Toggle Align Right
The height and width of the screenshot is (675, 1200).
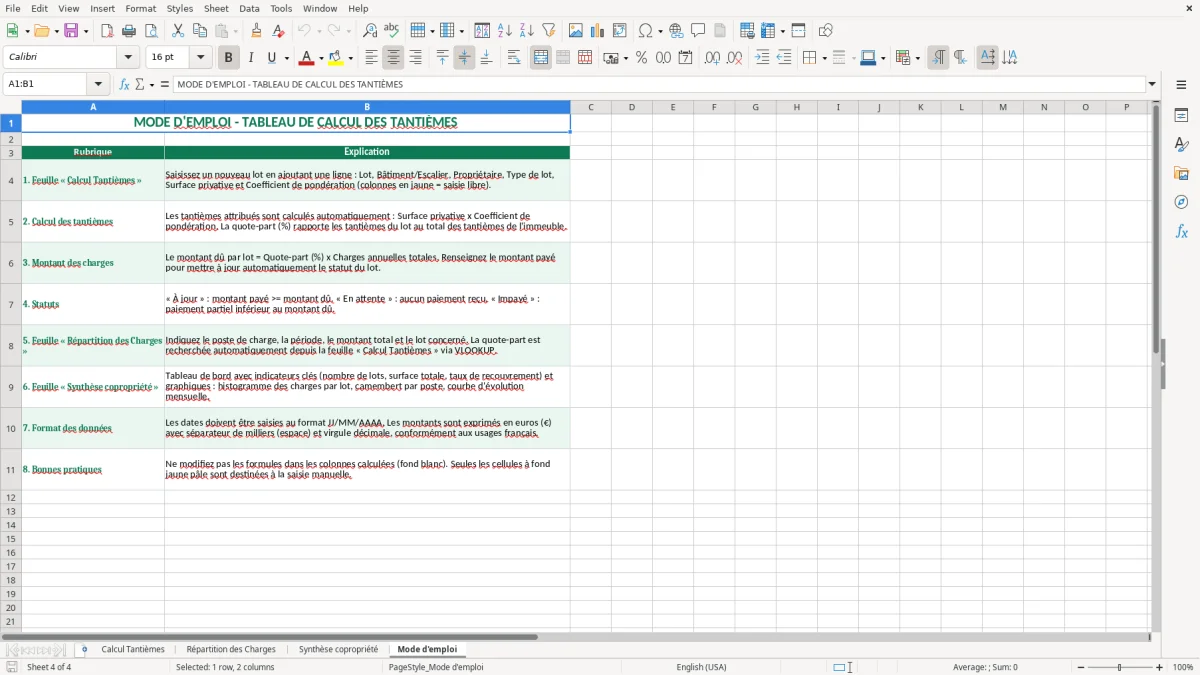[415, 58]
